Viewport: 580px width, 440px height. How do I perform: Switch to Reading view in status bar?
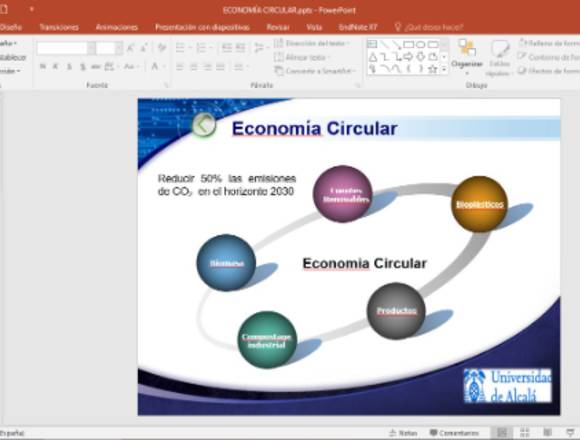tap(548, 433)
